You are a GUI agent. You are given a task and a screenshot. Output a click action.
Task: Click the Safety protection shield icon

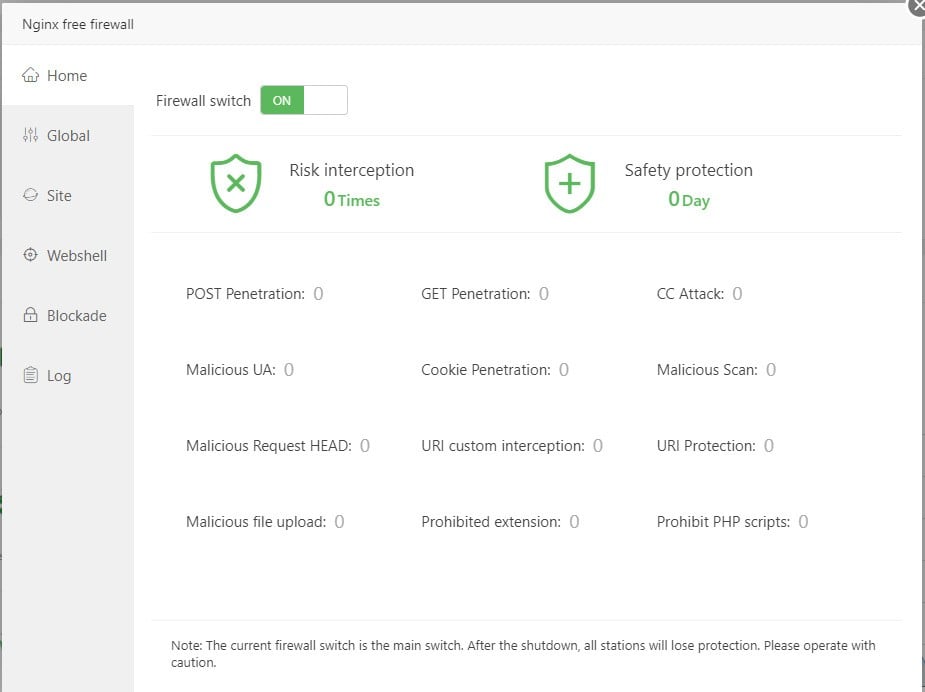[x=569, y=184]
